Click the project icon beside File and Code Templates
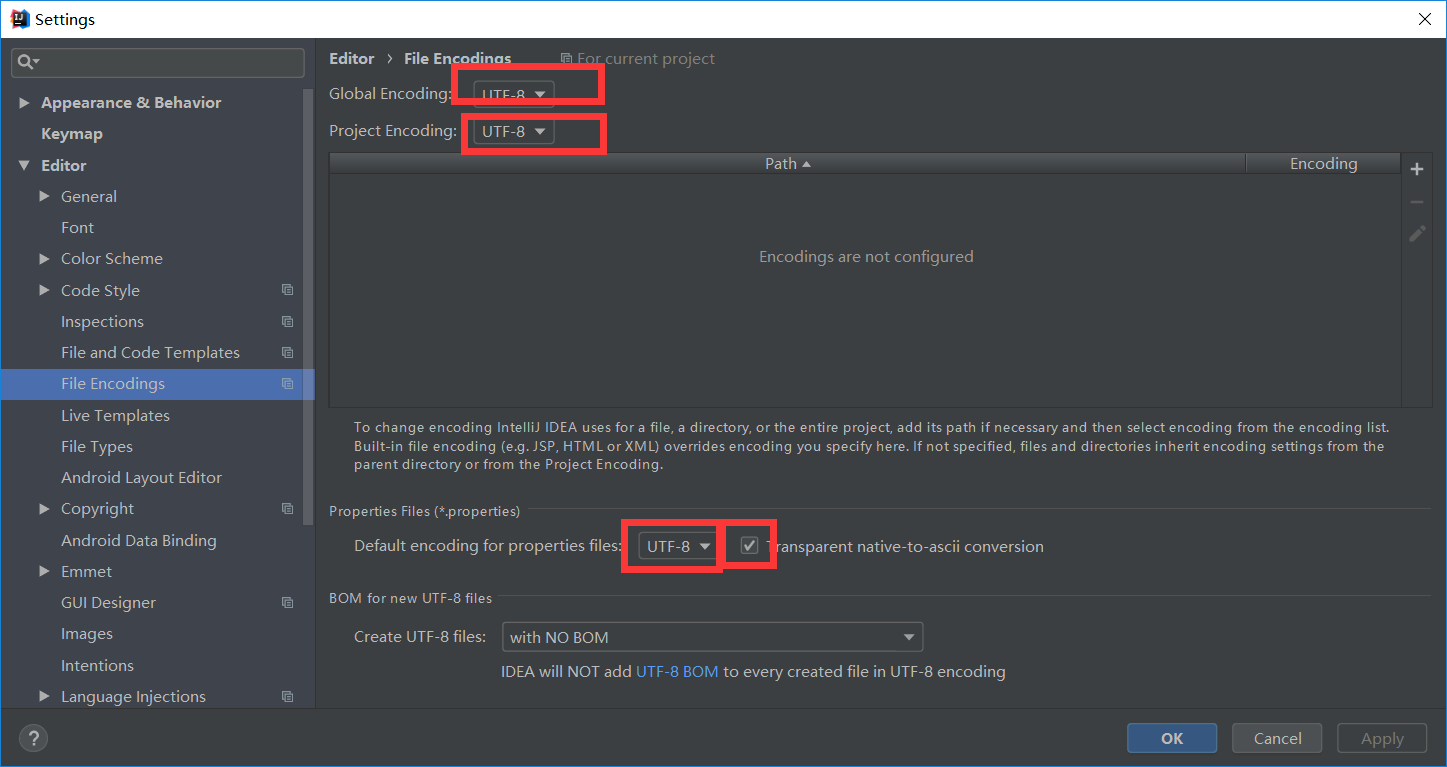Screen dimensions: 1447x767 [x=288, y=352]
